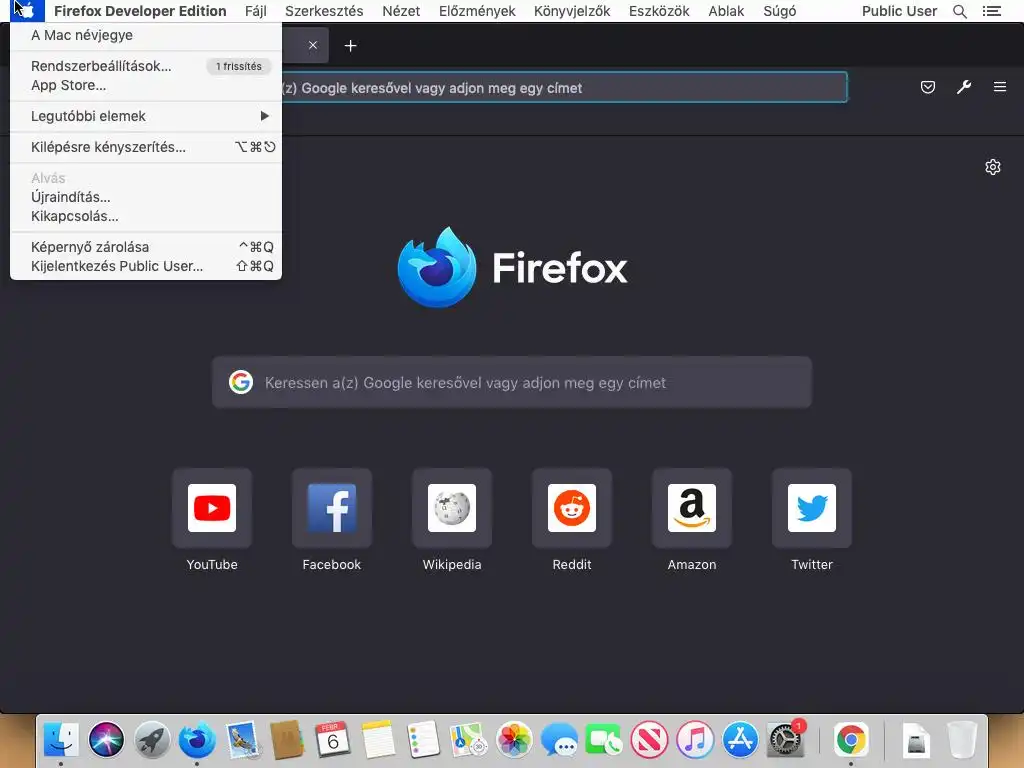Open News app in the Dock
Viewport: 1024px width, 768px height.
click(649, 740)
